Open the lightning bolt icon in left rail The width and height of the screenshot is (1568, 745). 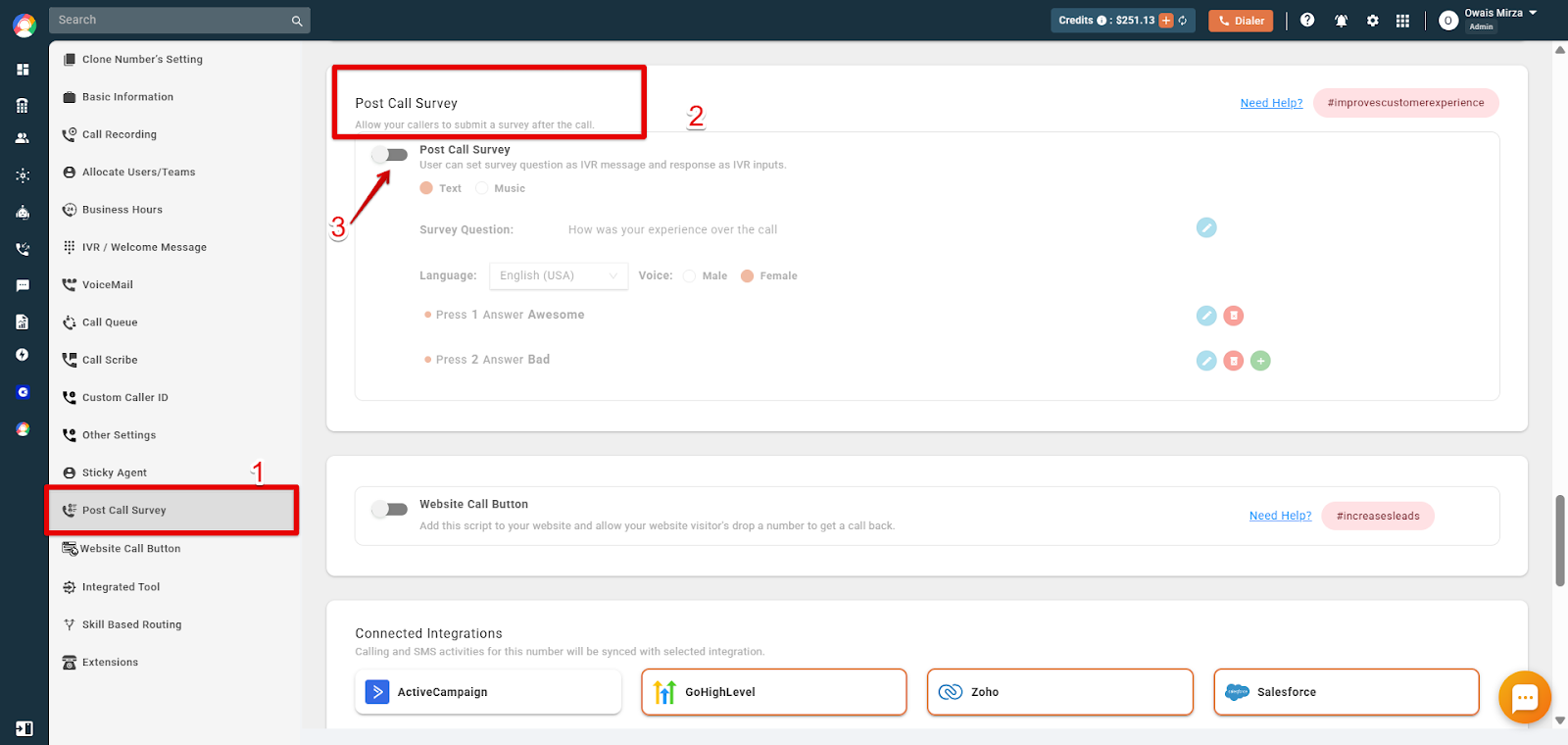coord(23,355)
